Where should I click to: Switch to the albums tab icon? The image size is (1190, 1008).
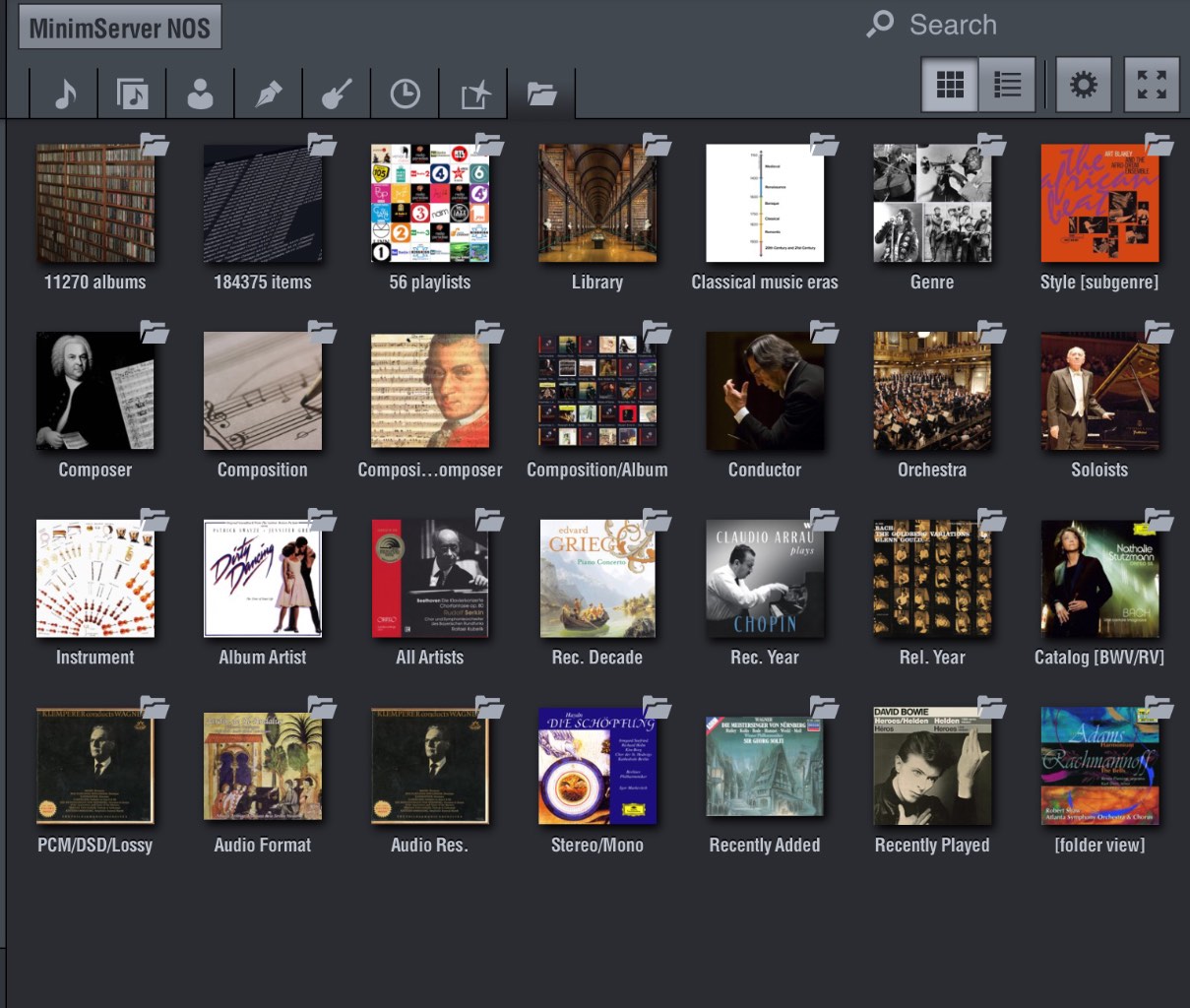(x=132, y=94)
